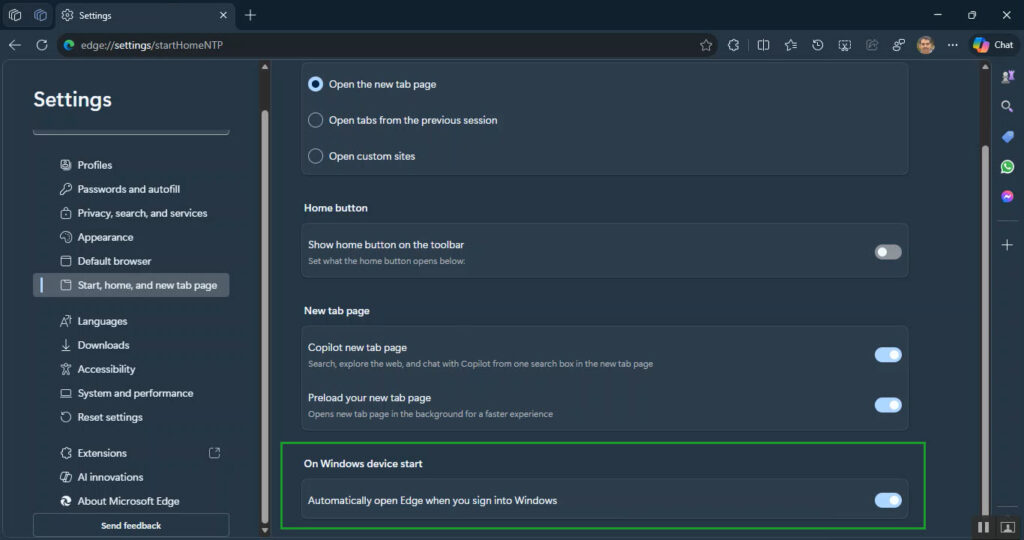Viewport: 1024px width, 540px height.
Task: Open the Appearance settings section
Action: 105,237
